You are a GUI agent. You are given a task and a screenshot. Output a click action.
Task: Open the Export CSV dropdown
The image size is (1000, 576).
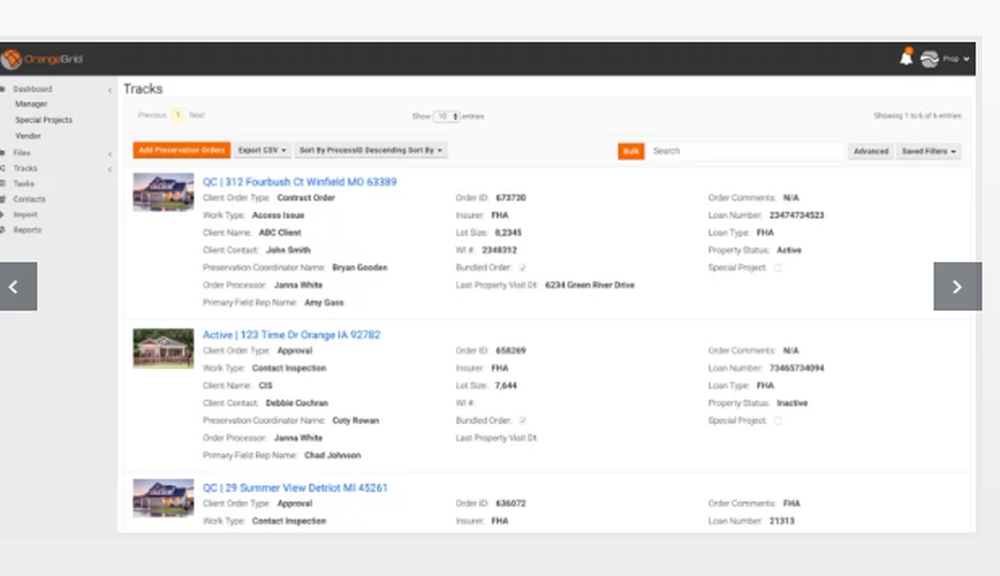point(262,151)
